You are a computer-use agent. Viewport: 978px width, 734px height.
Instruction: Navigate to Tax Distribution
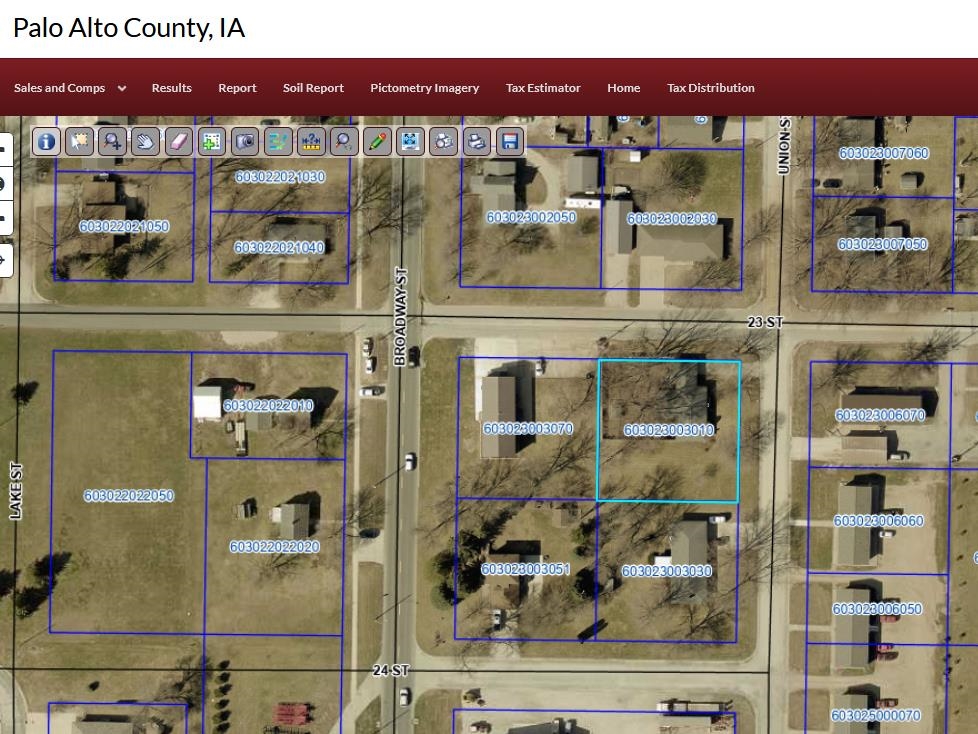(710, 88)
